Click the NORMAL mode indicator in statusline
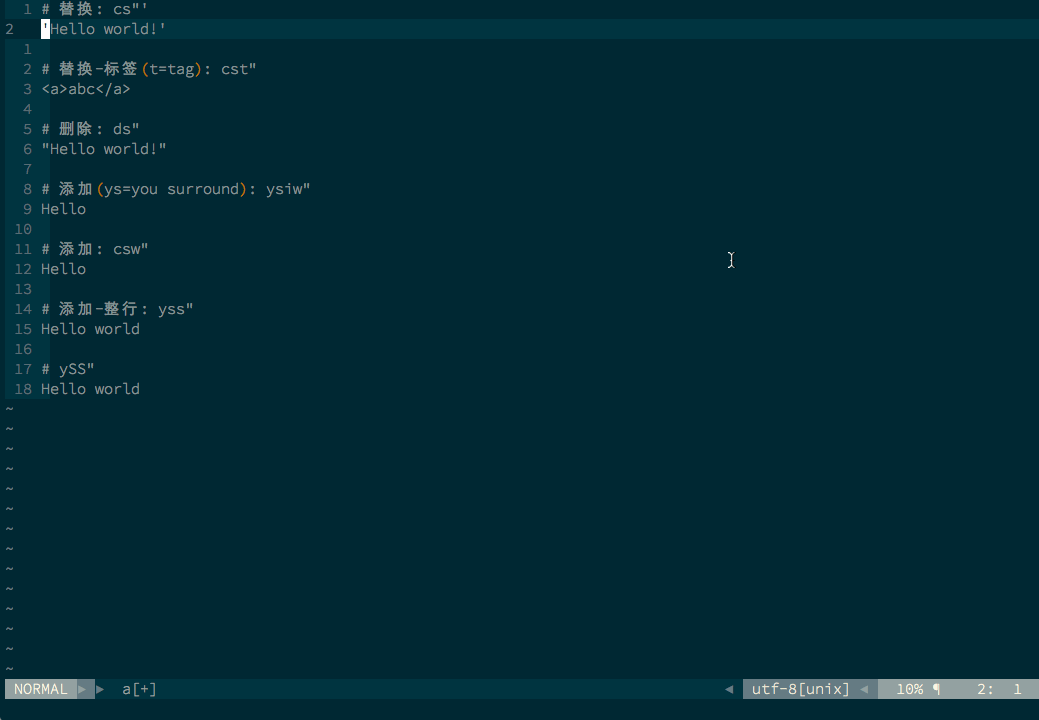The height and width of the screenshot is (720, 1039). [x=39, y=689]
